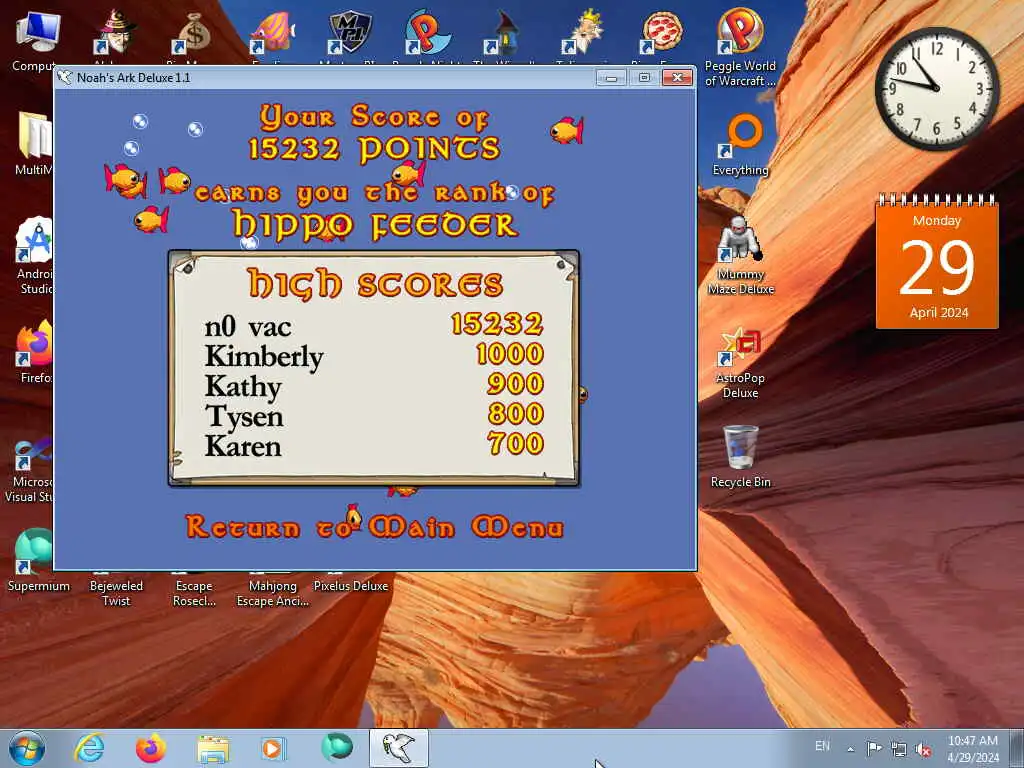Click the 700 score entry

pos(516,444)
